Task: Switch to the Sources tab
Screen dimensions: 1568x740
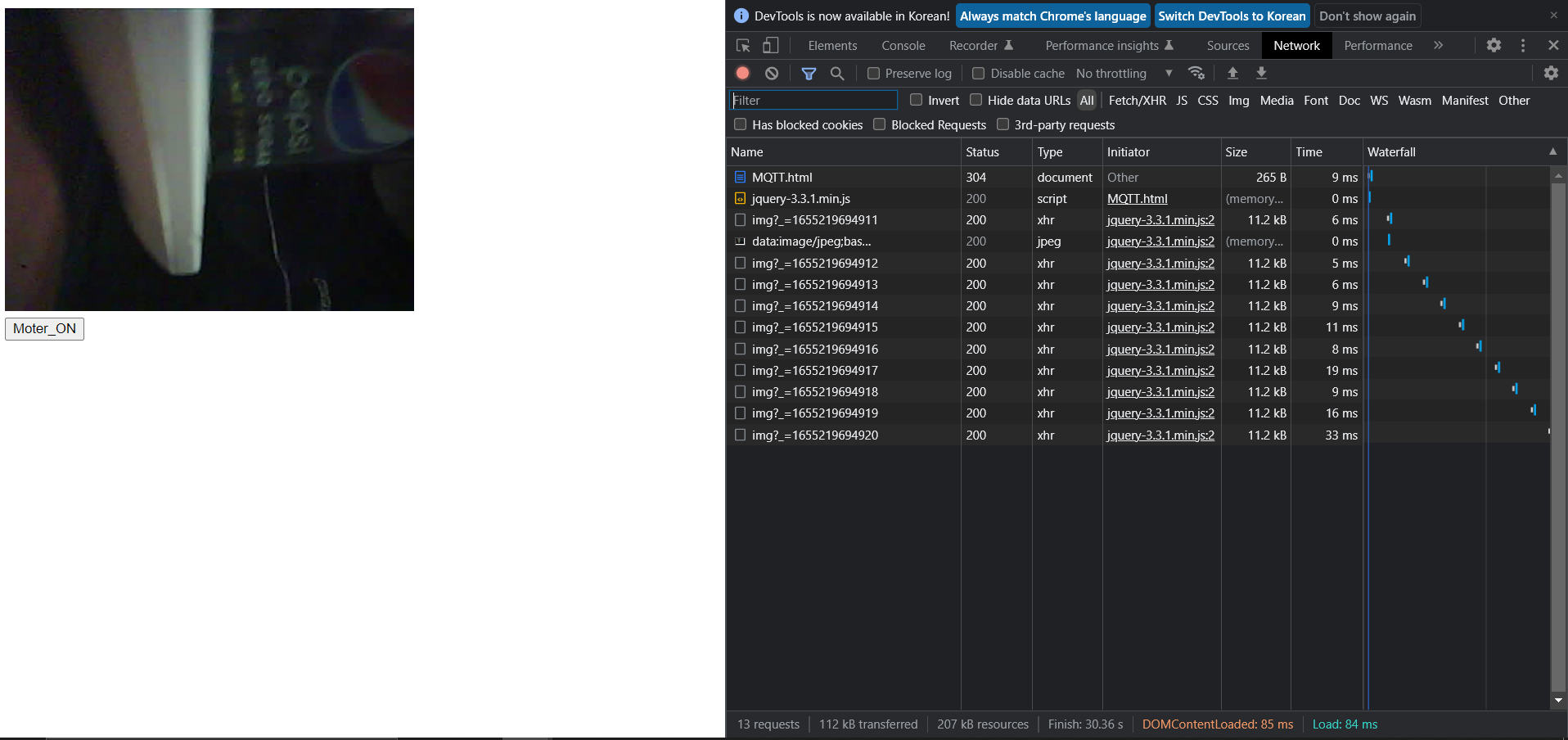Action: 1228,46
